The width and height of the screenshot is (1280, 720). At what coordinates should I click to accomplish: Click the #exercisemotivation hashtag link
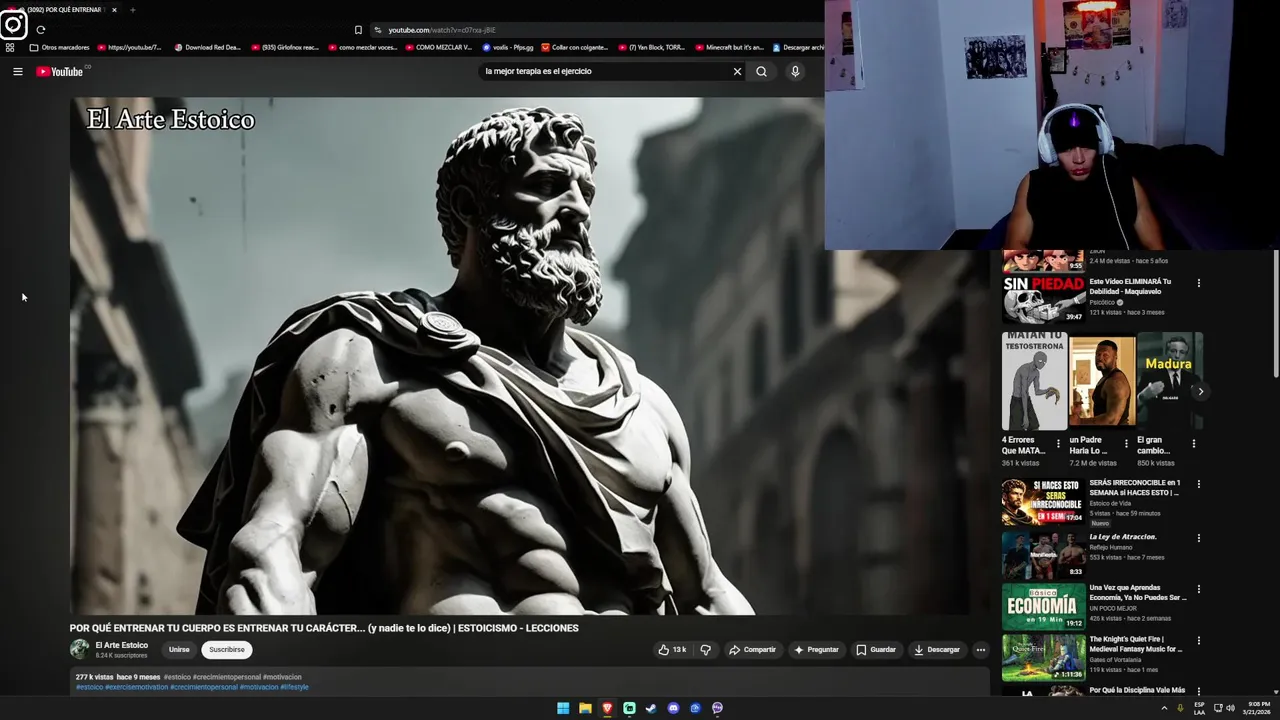136,687
